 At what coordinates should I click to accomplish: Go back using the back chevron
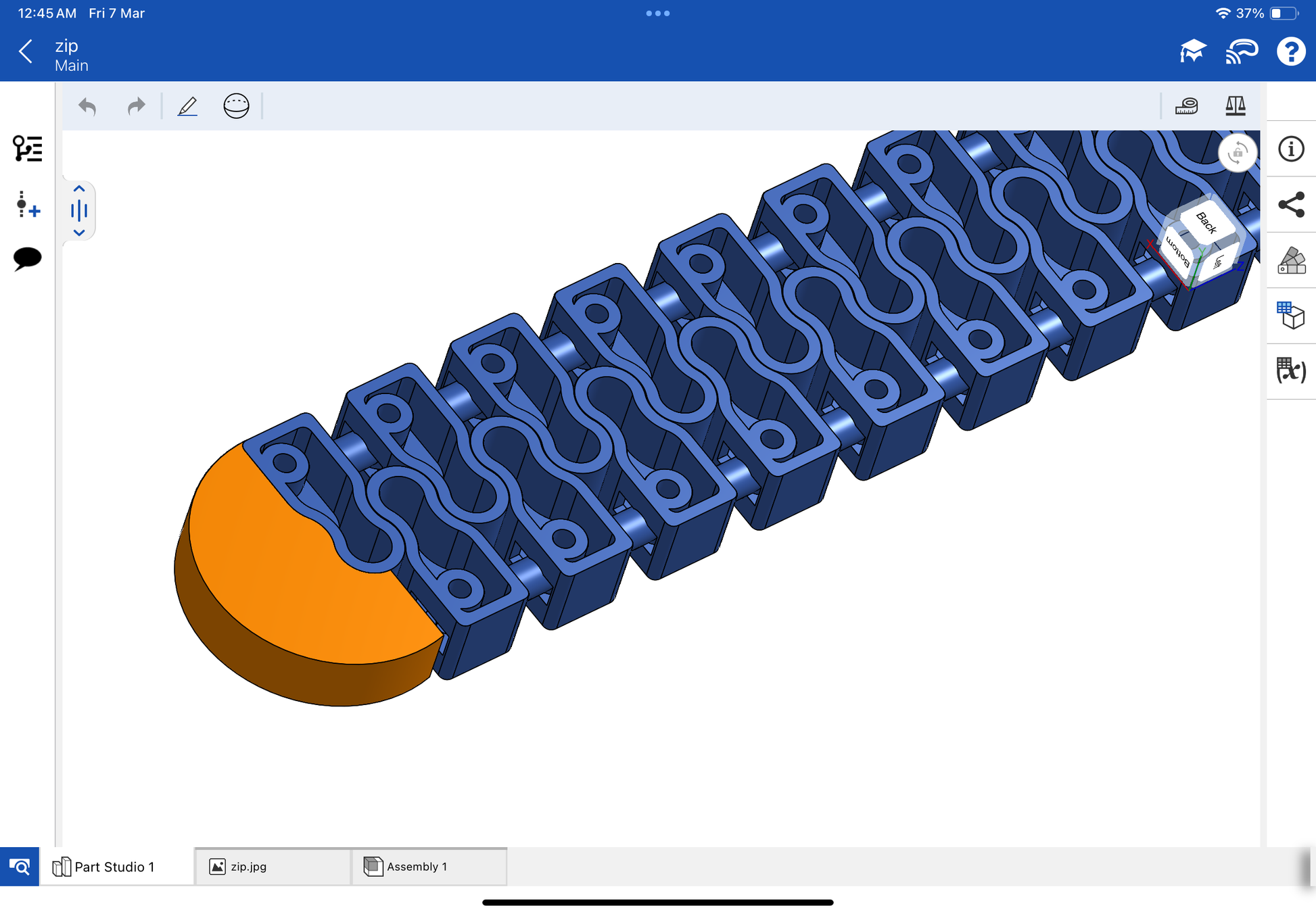point(26,51)
